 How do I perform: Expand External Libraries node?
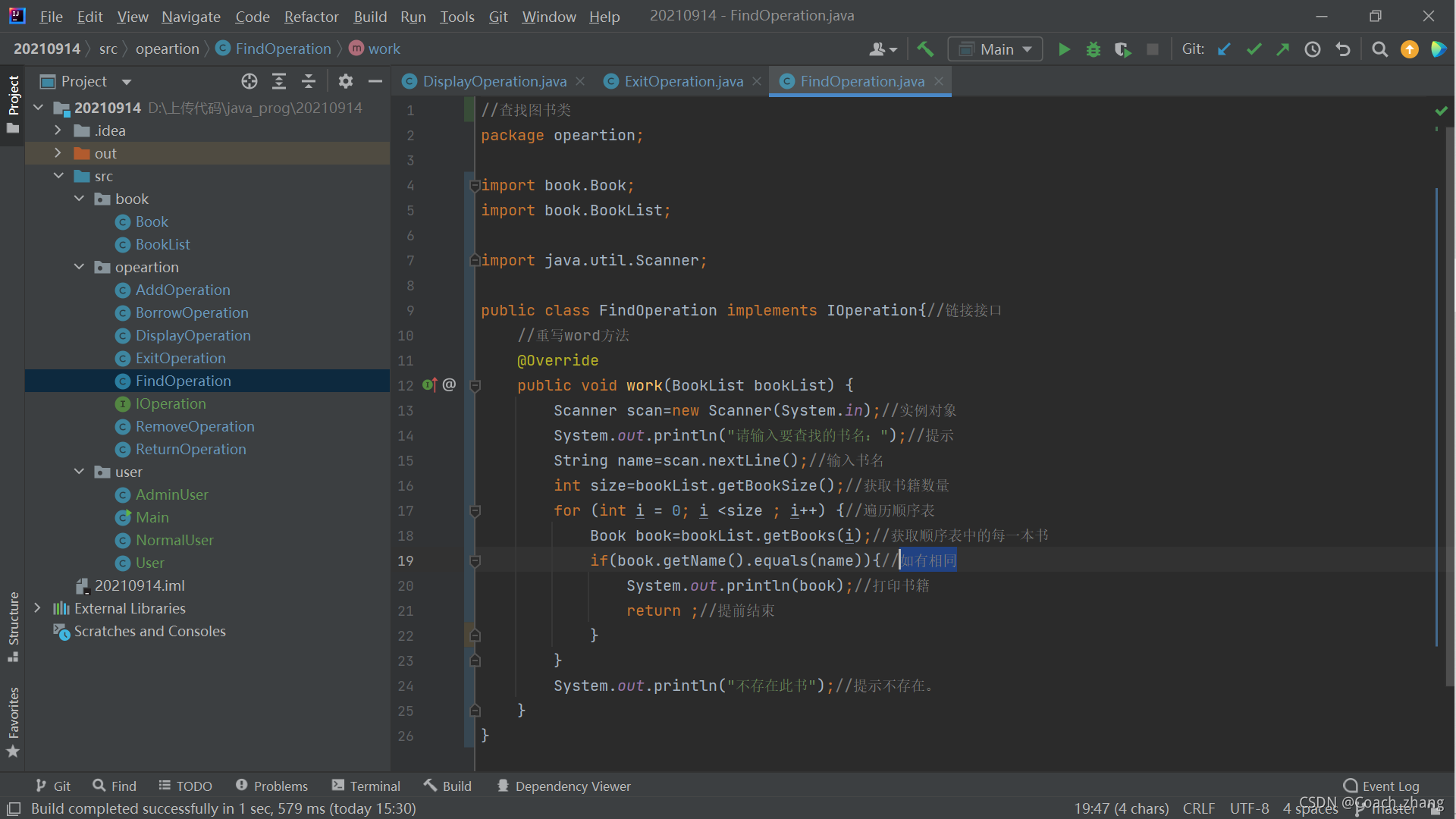pyautogui.click(x=37, y=608)
